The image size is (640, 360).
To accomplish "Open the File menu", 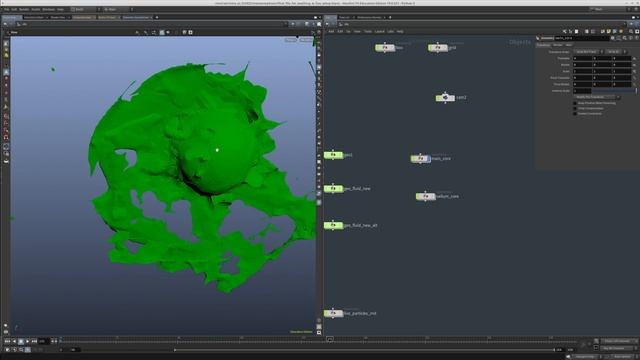I will pos(7,9).
